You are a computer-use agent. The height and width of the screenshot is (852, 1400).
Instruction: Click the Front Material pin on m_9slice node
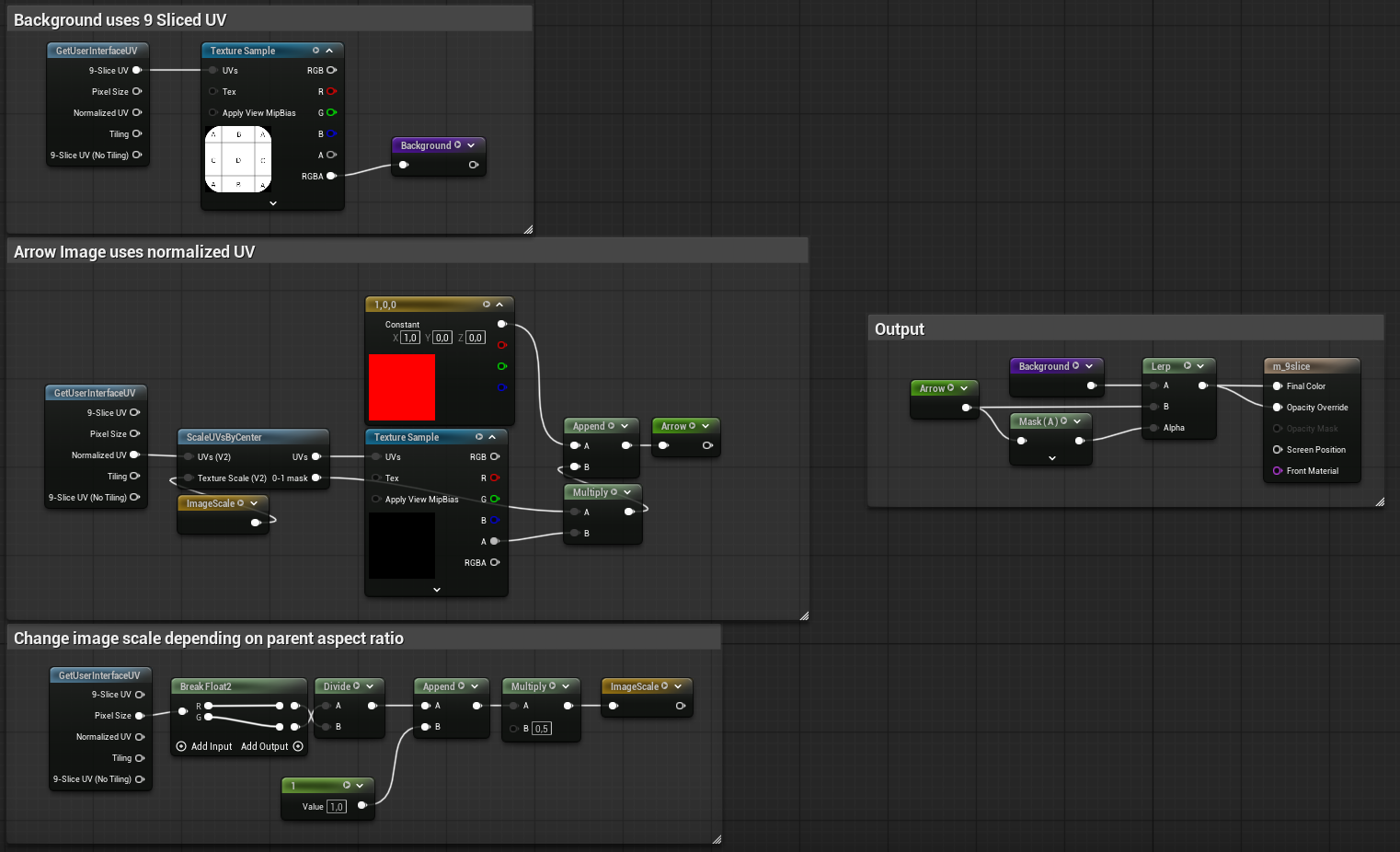tap(1278, 471)
